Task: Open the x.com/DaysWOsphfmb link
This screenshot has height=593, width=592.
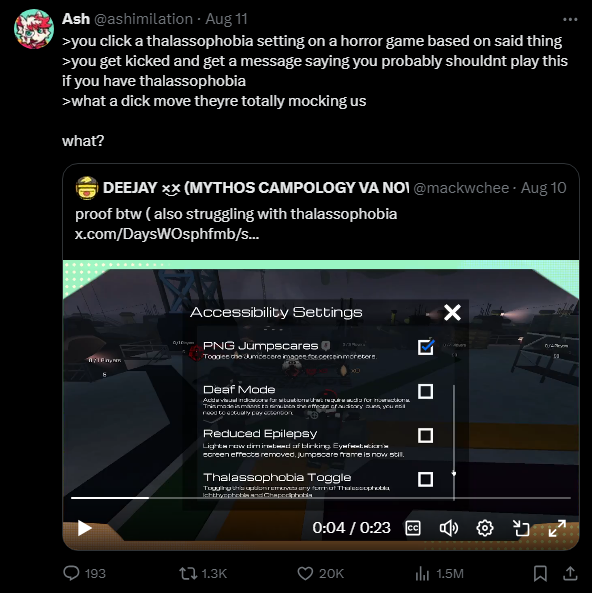Action: 167,234
